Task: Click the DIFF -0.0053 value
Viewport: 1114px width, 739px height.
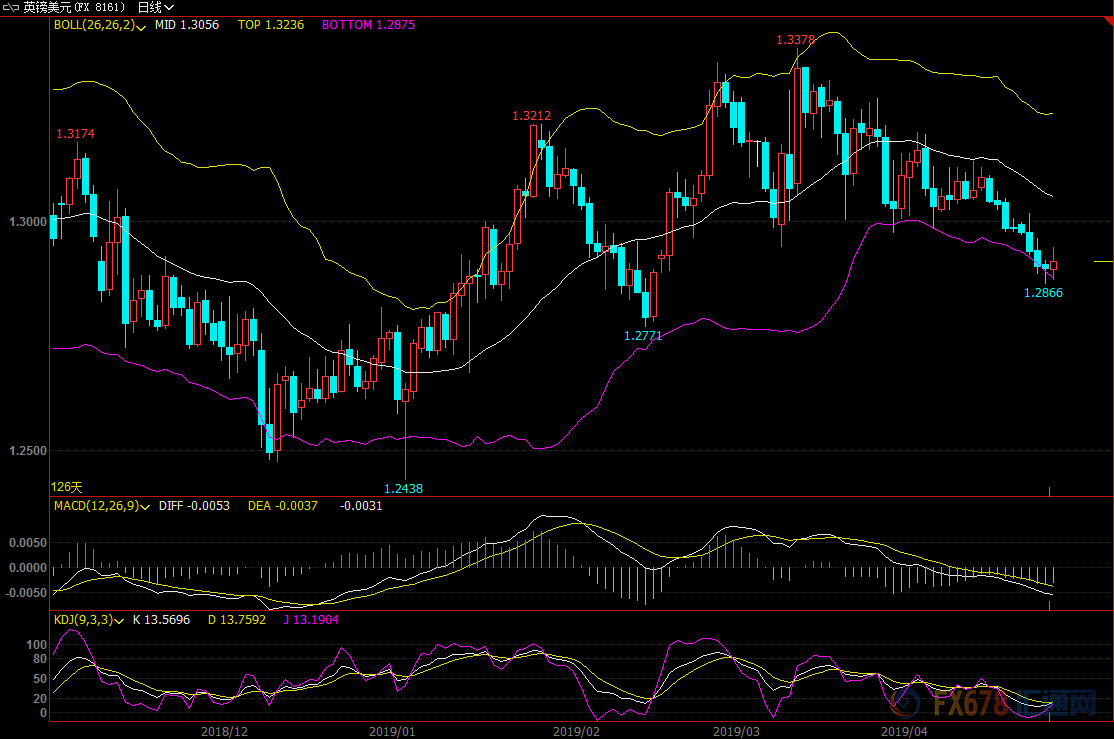Action: click(194, 506)
